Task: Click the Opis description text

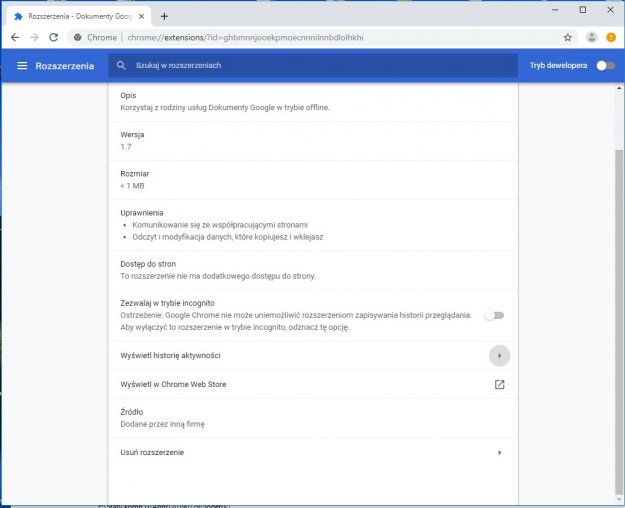Action: 225,108
